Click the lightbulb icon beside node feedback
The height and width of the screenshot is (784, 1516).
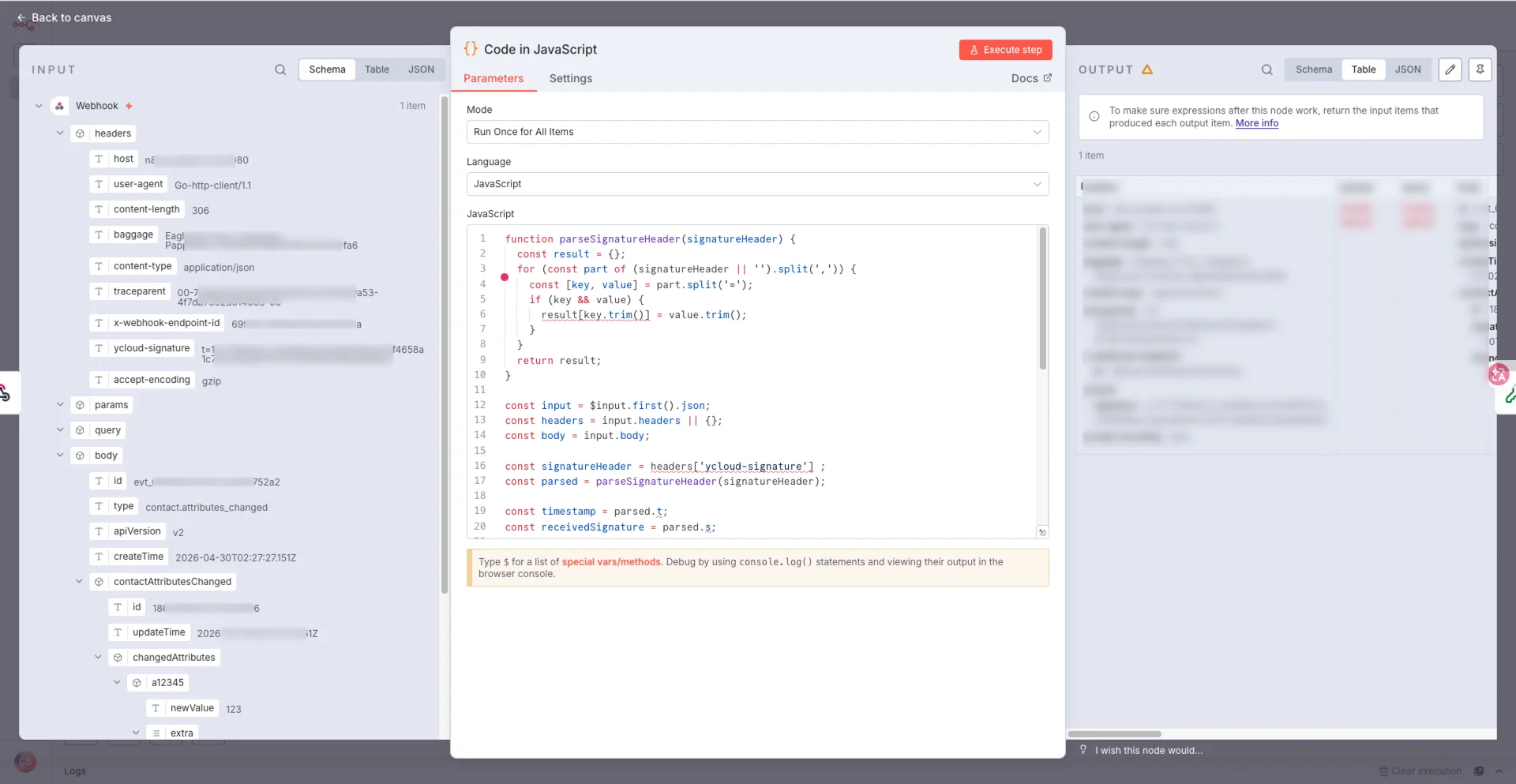click(1083, 750)
